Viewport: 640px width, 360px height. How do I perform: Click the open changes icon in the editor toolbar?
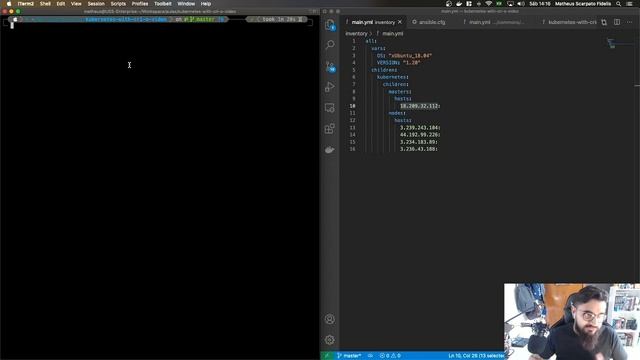pyautogui.click(x=604, y=22)
